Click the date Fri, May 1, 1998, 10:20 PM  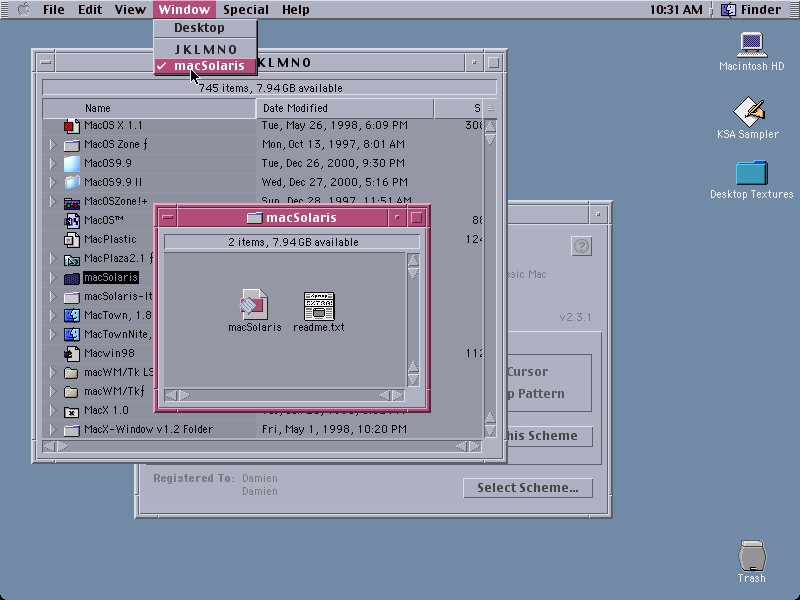click(x=334, y=430)
